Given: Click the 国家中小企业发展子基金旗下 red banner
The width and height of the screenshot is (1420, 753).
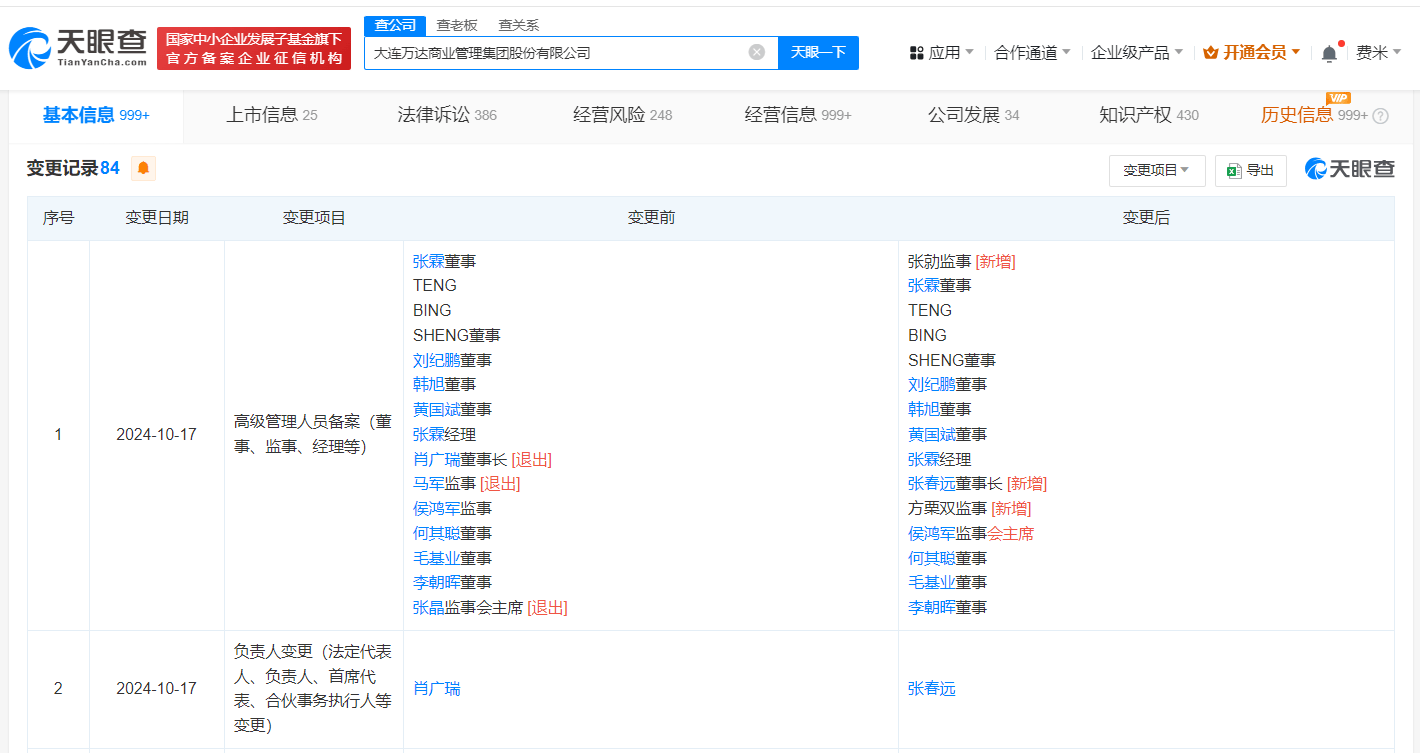Looking at the screenshot, I should click(x=254, y=48).
